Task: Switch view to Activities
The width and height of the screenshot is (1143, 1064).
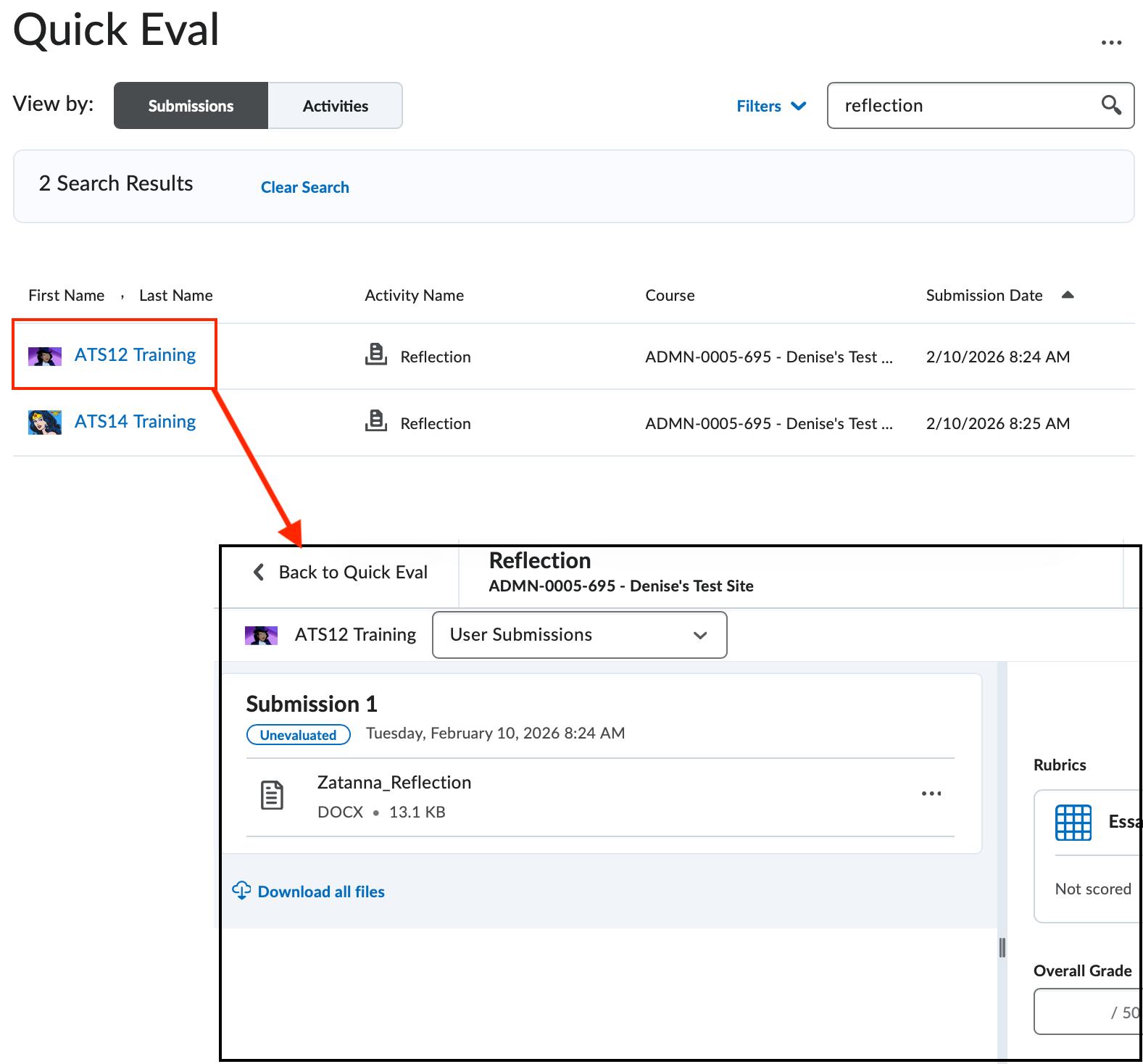Action: (x=335, y=106)
